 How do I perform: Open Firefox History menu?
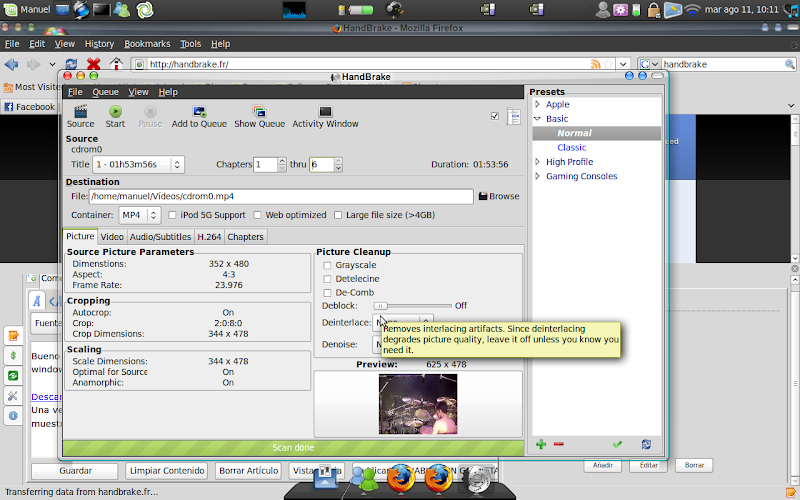coord(99,44)
